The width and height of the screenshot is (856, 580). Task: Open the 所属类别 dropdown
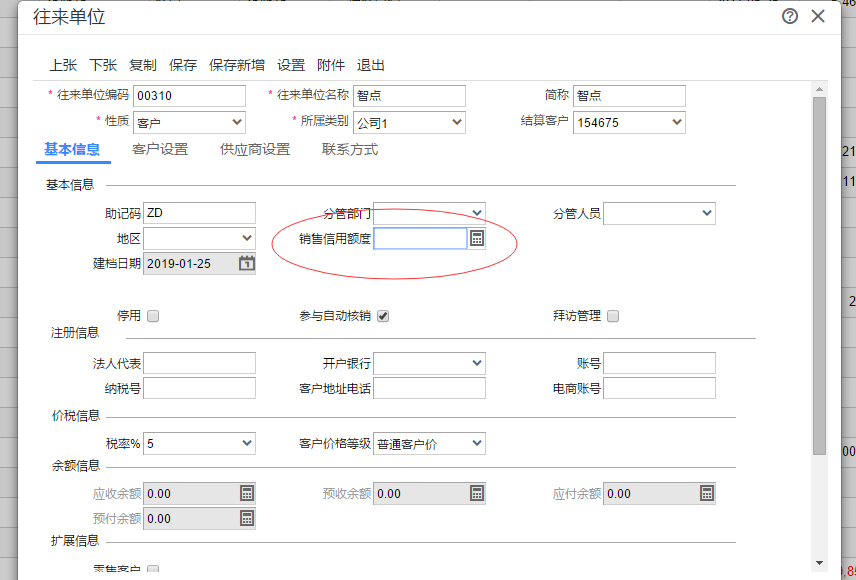tap(409, 122)
